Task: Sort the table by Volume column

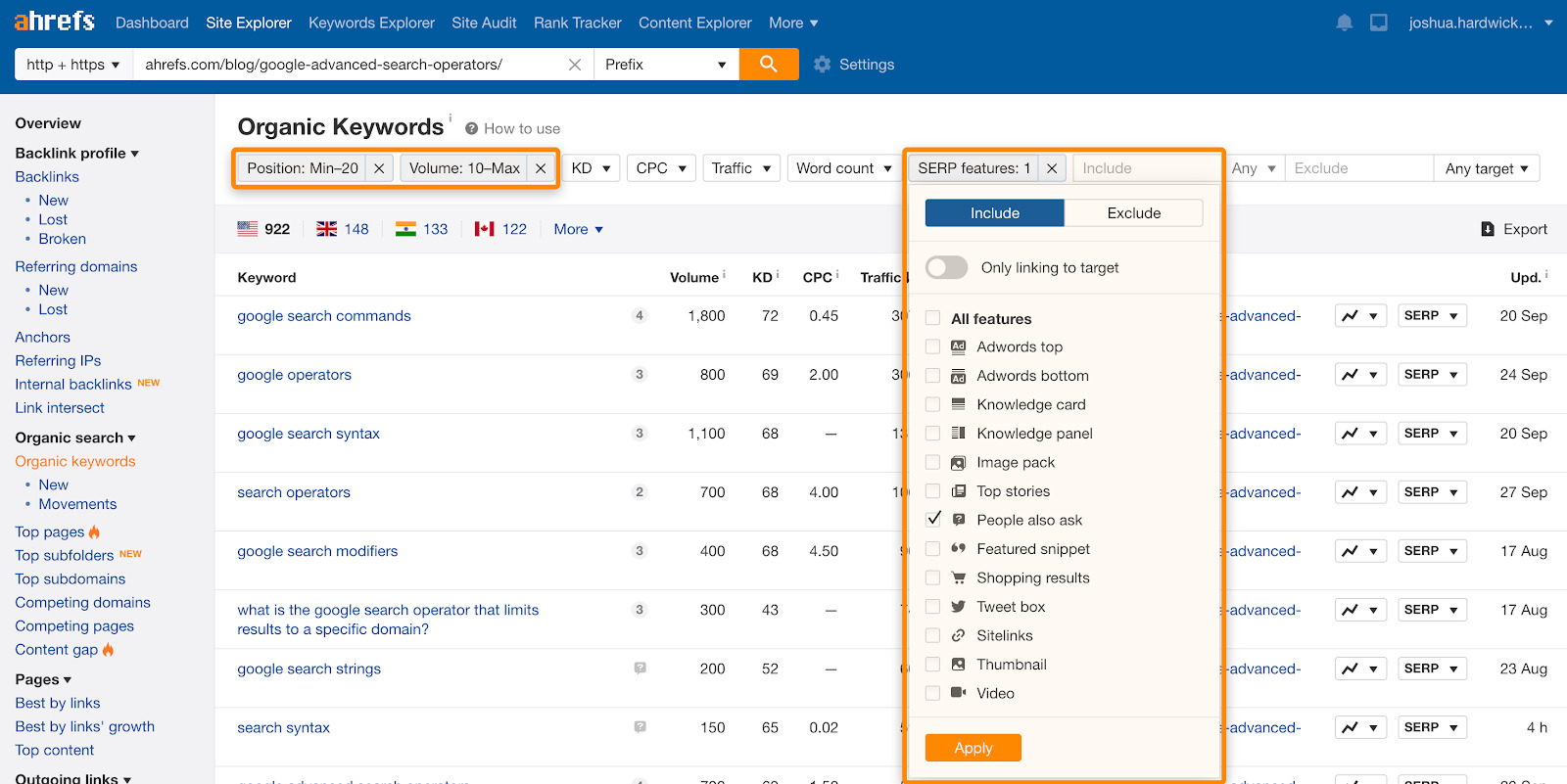Action: pos(694,278)
